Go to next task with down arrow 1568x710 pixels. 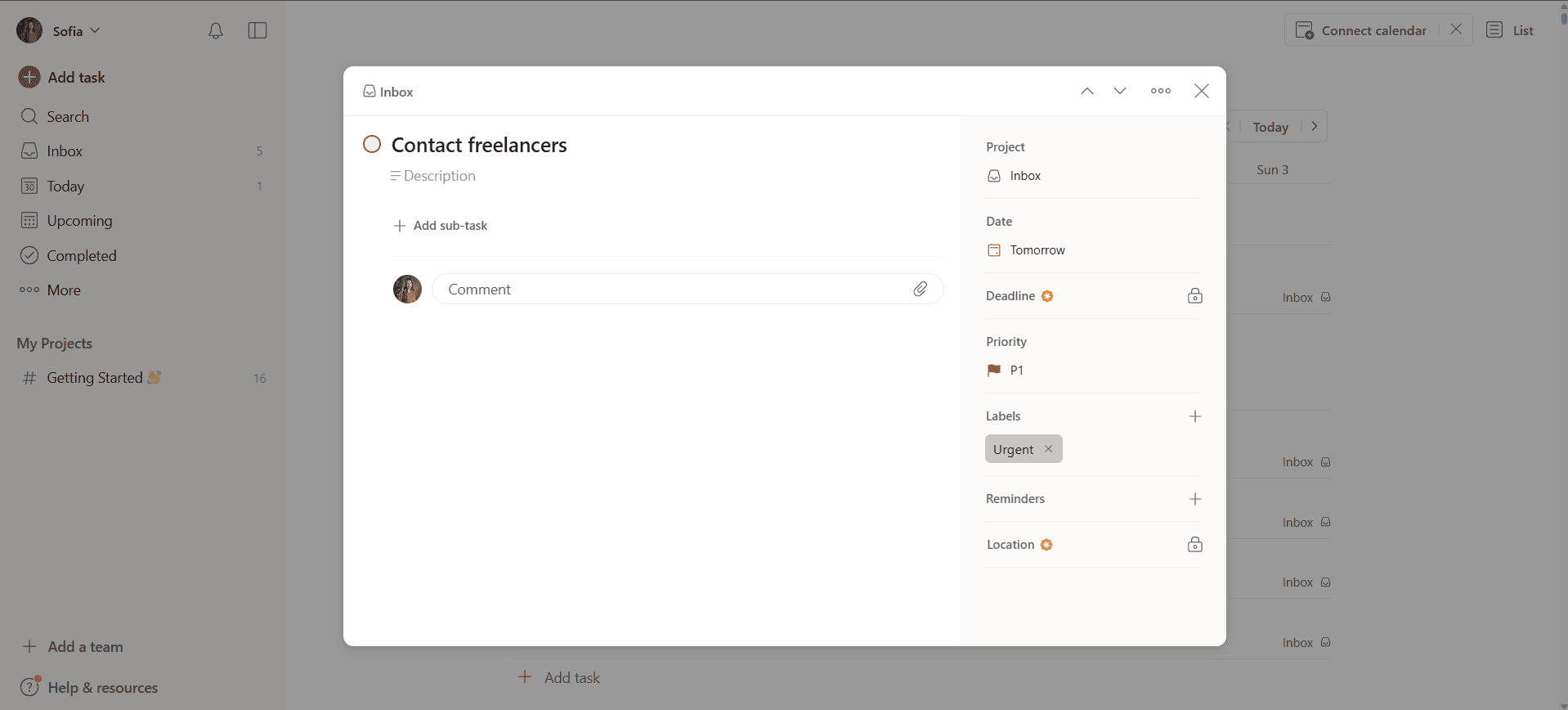tap(1120, 91)
